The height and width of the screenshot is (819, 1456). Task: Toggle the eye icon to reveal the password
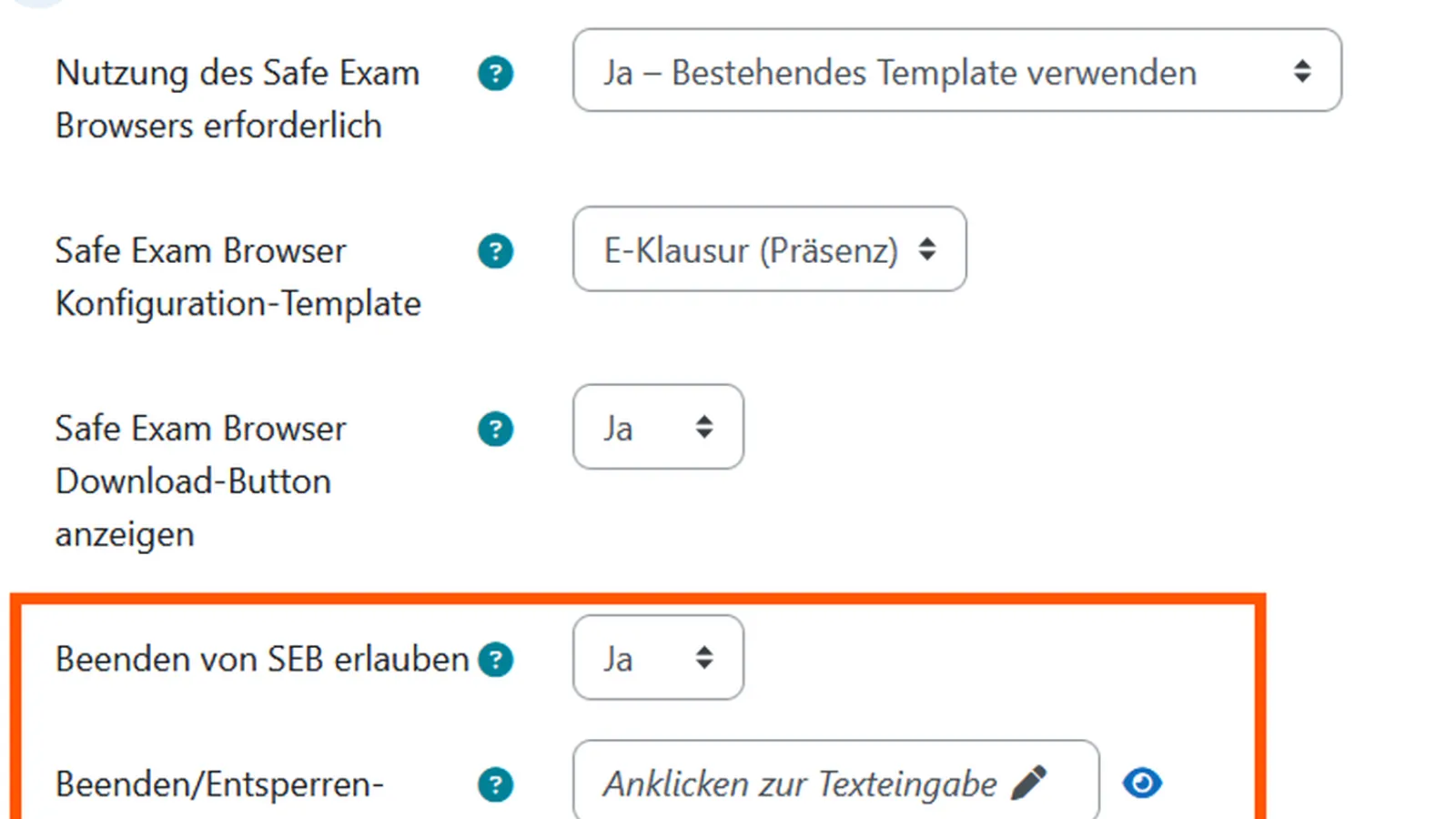point(1141,782)
